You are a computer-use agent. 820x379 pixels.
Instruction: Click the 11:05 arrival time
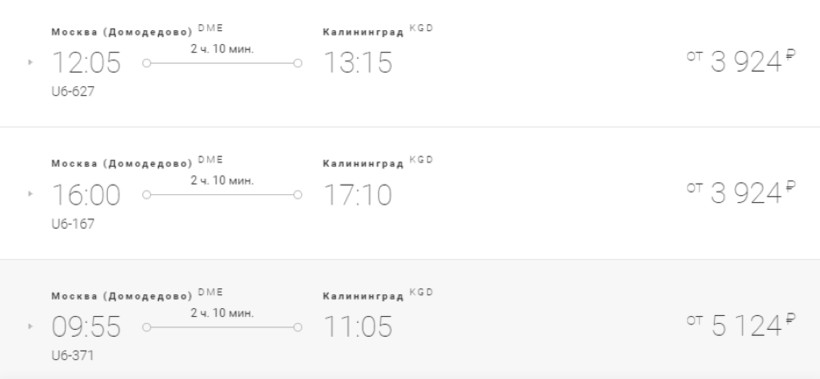point(358,327)
